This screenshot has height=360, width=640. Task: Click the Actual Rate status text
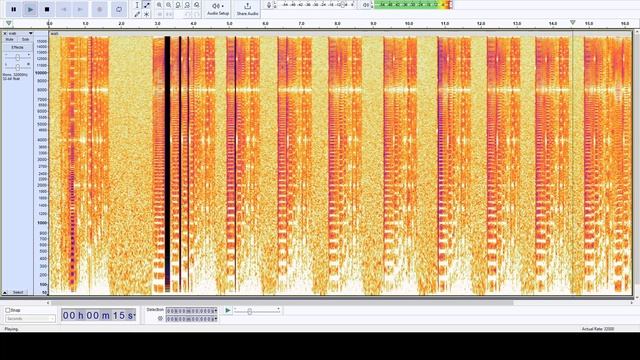point(598,329)
